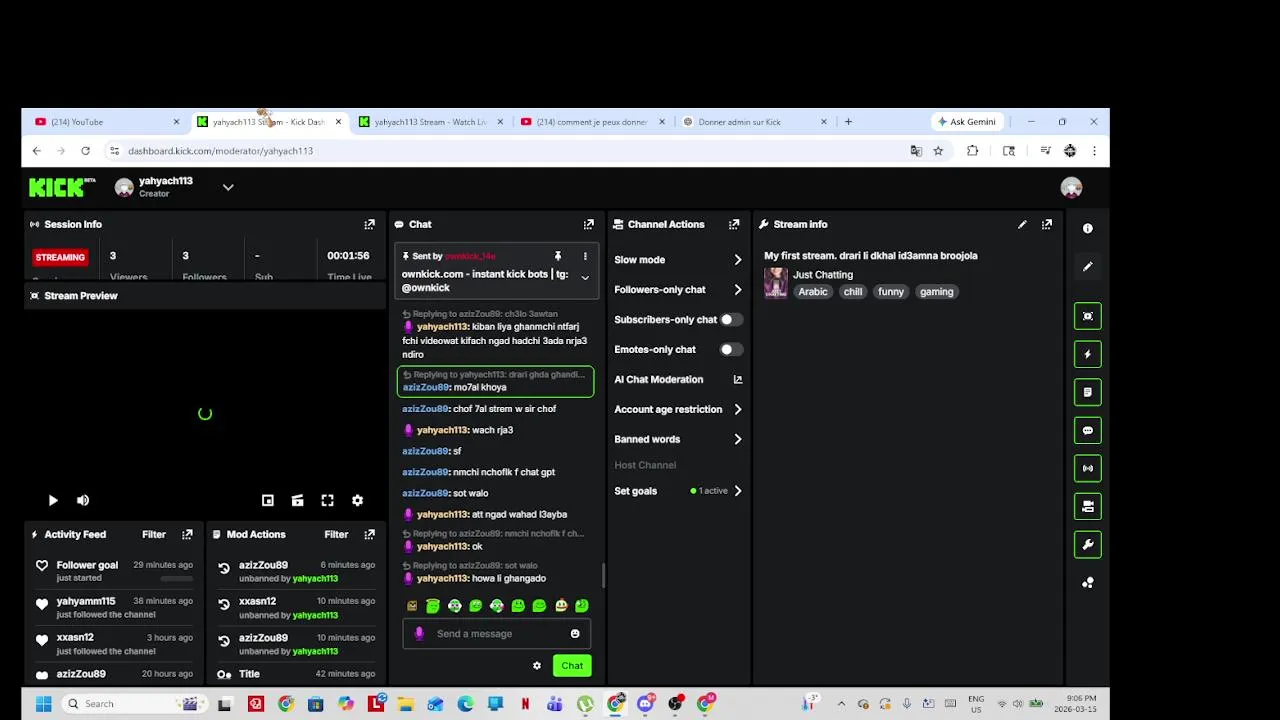Select the Arabic stream tag
Image resolution: width=1280 pixels, height=720 pixels.
pos(813,292)
